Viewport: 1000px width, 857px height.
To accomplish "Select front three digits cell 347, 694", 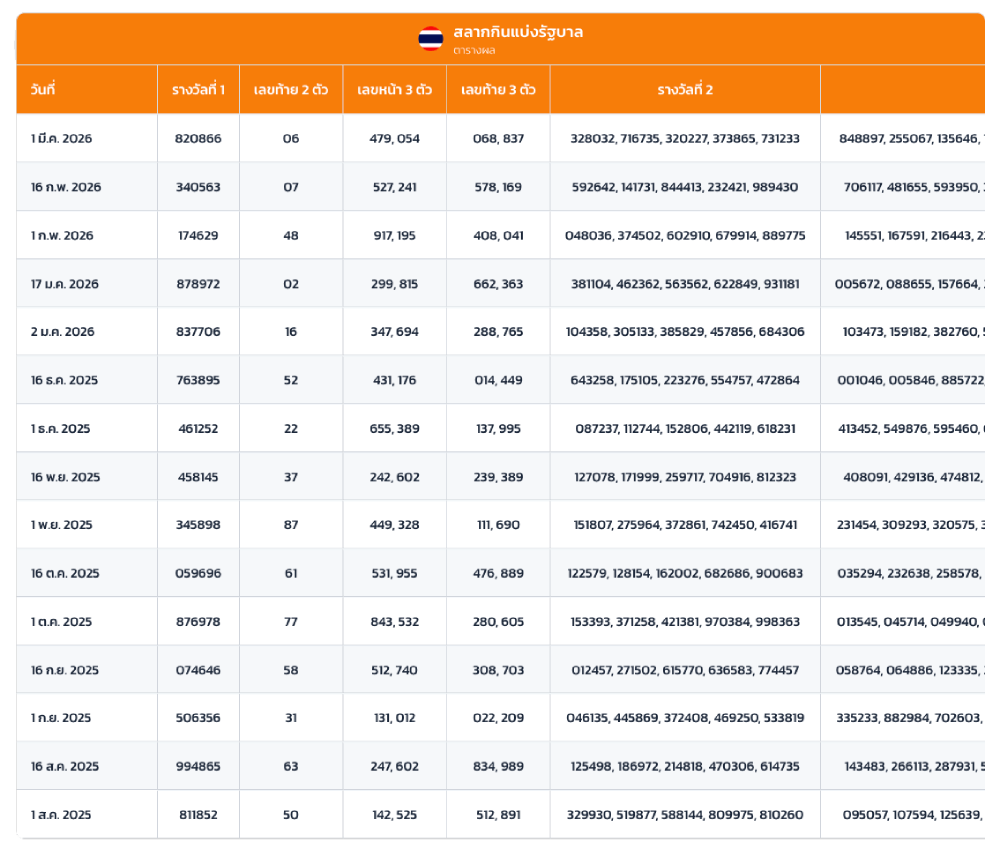I will pos(394,332).
